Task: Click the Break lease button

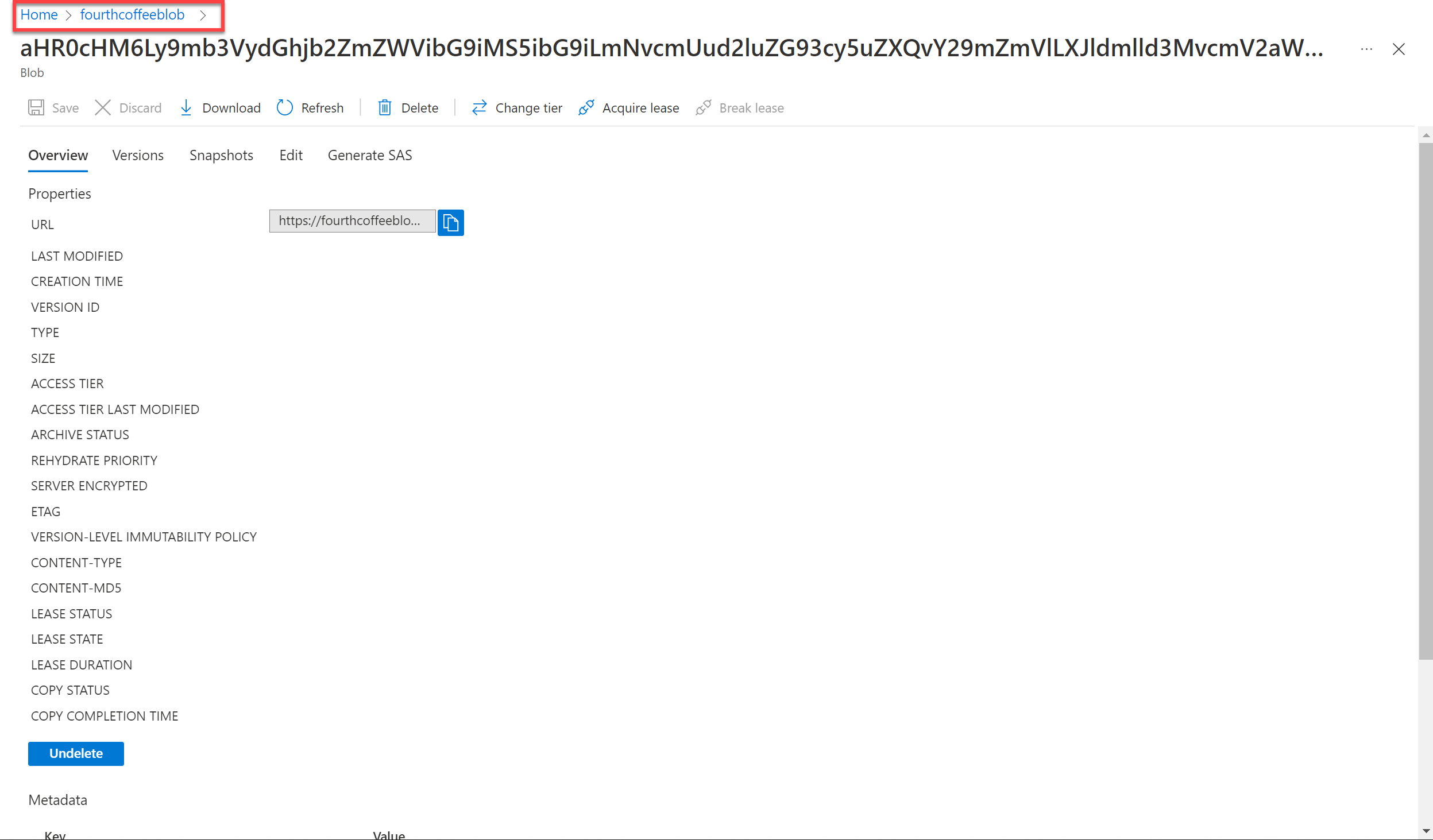Action: [751, 108]
